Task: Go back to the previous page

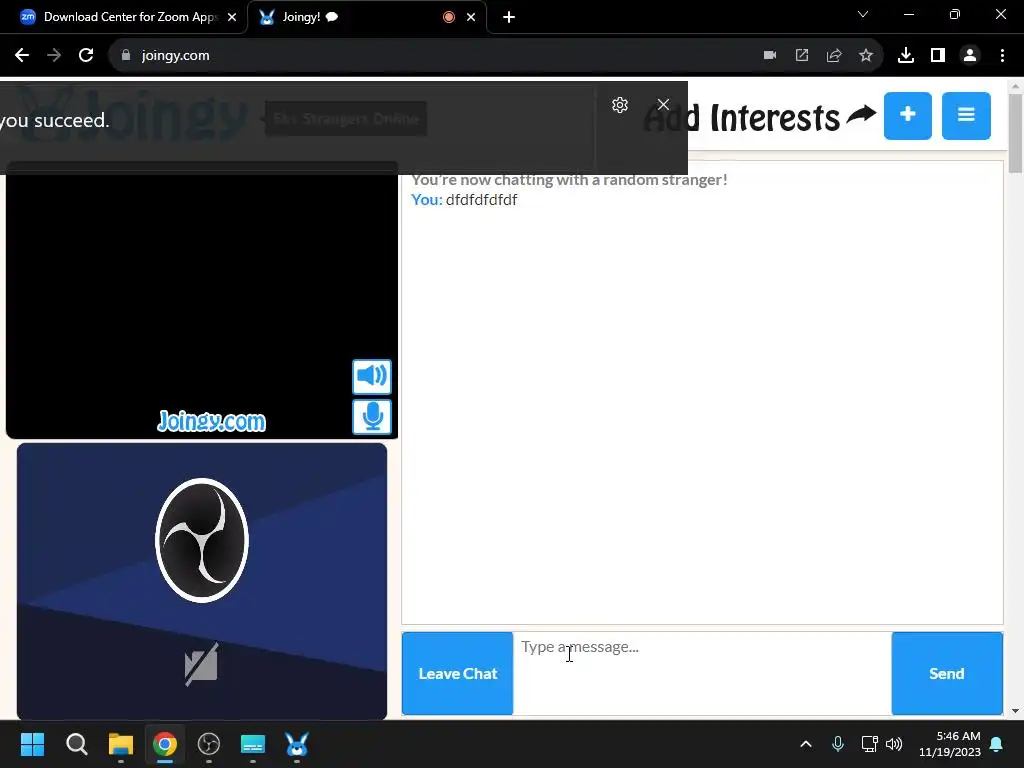Action: point(22,56)
